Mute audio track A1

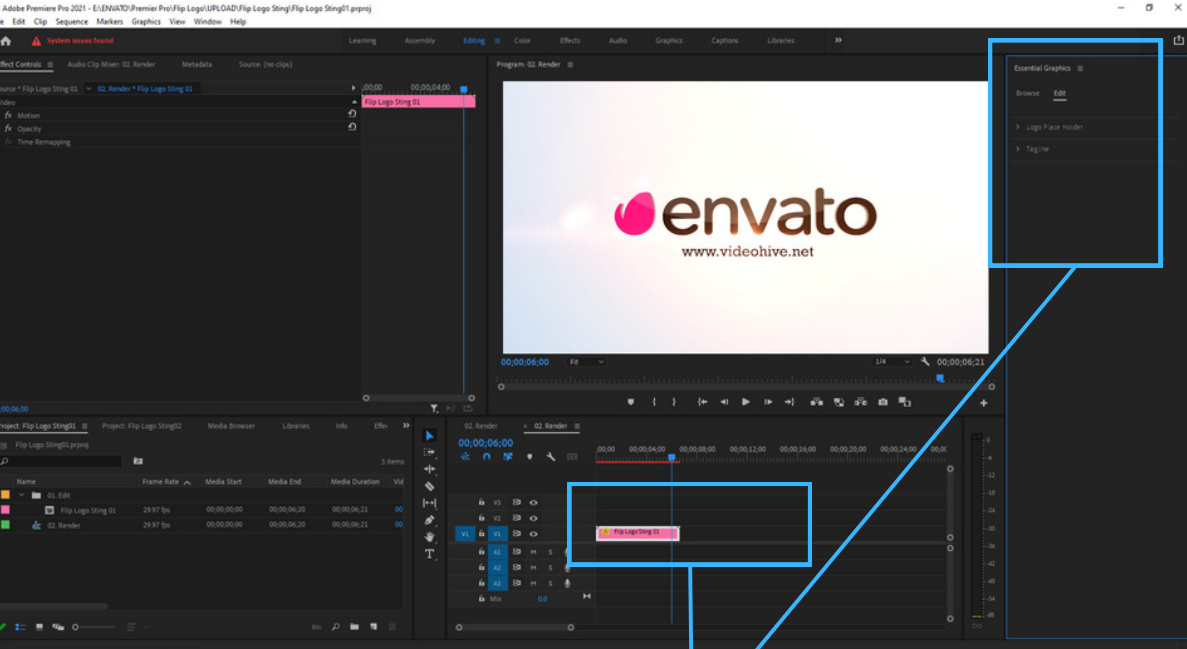point(534,552)
